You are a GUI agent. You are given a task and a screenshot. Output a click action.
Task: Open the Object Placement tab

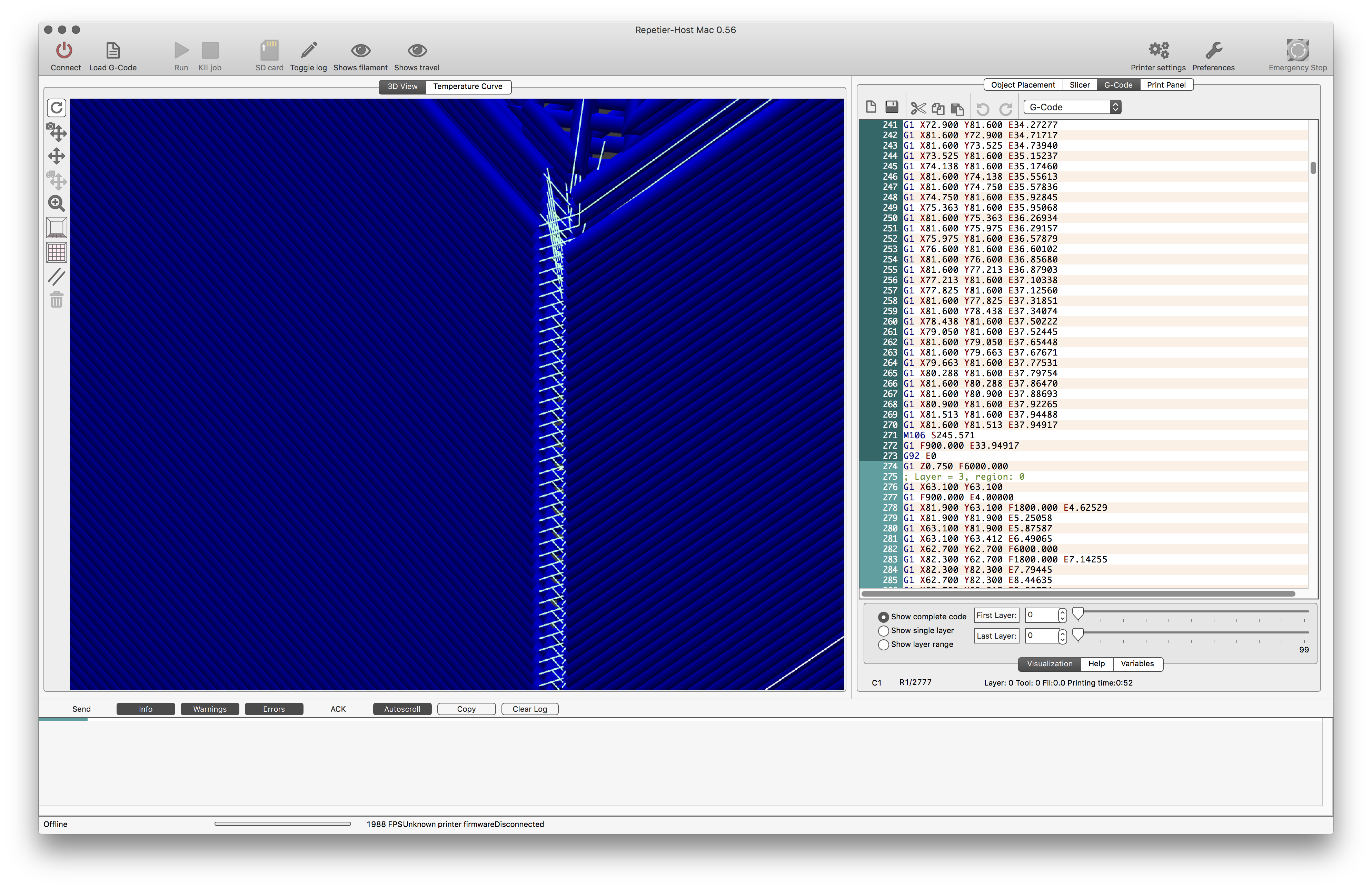(x=1023, y=85)
